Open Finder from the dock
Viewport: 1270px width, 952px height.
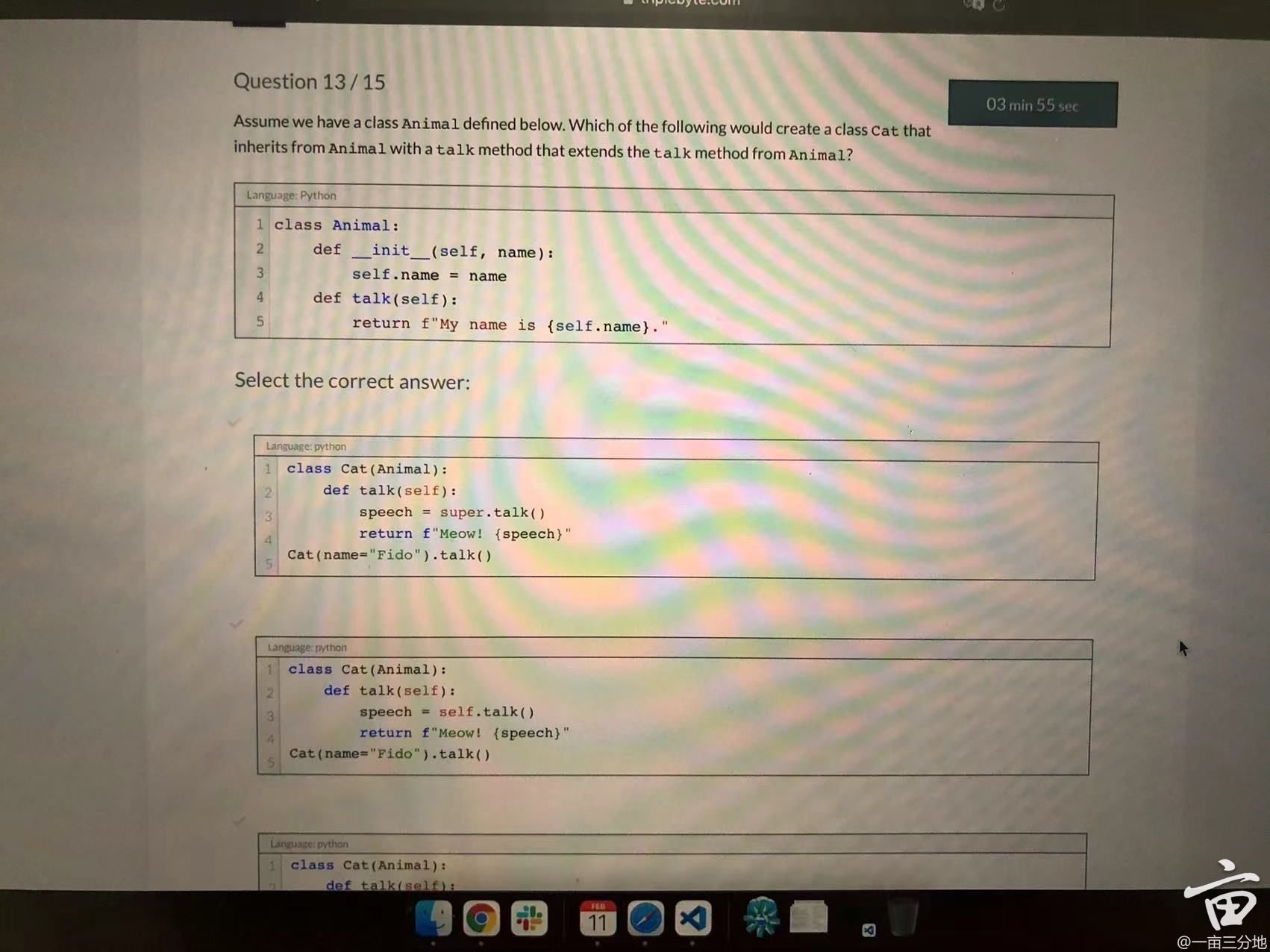point(434,918)
